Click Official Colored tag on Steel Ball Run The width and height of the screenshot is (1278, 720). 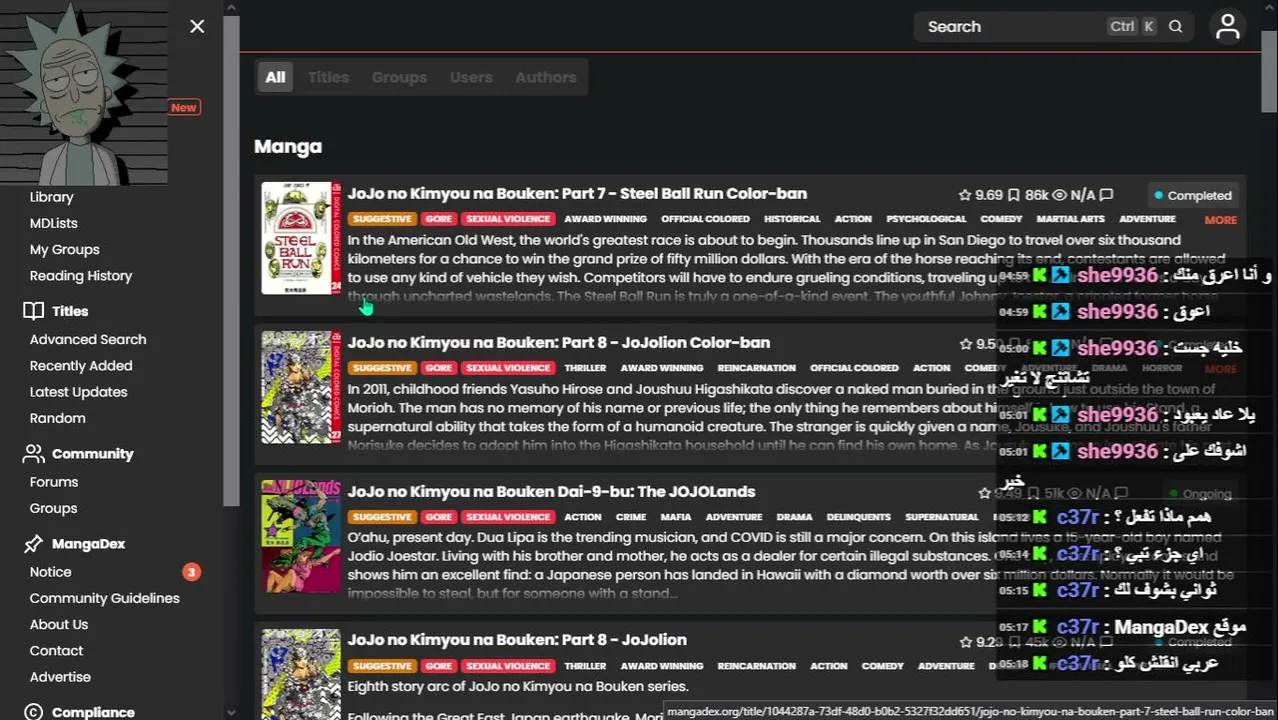point(705,219)
